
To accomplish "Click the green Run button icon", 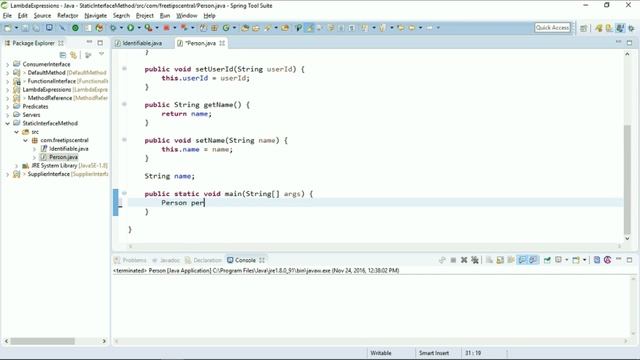I will click(x=130, y=28).
